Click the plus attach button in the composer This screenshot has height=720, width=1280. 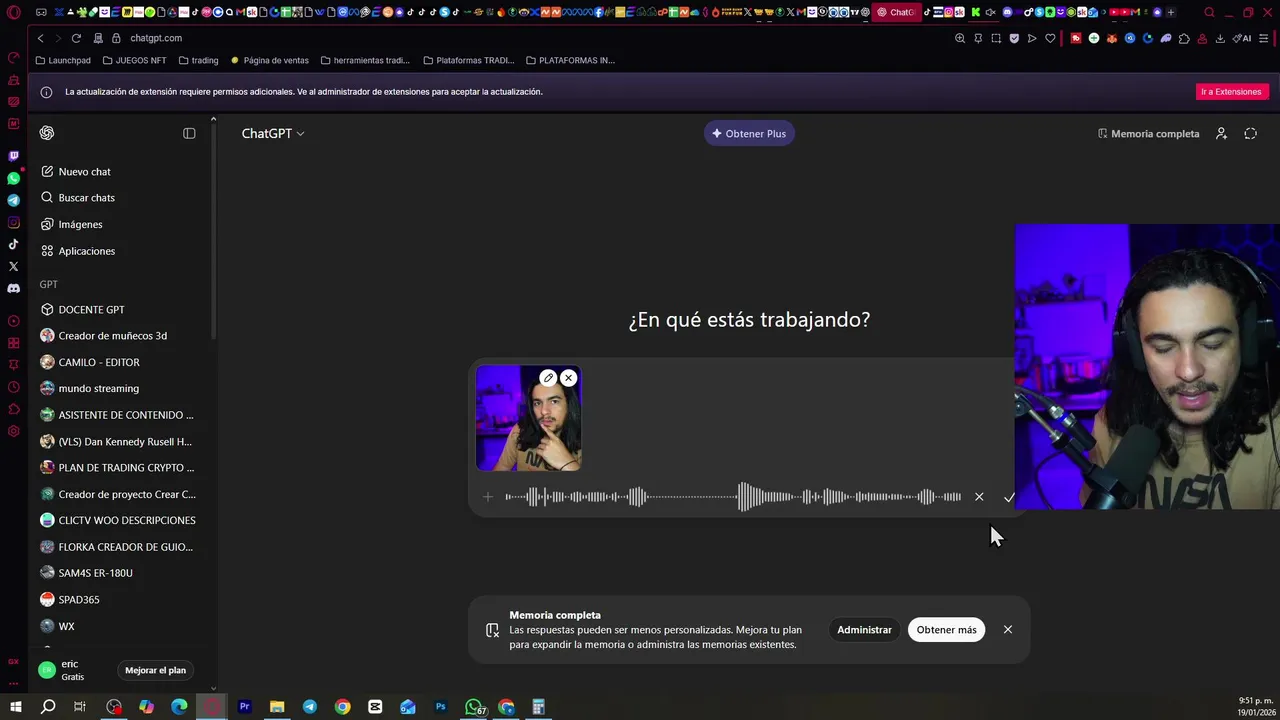(x=488, y=497)
